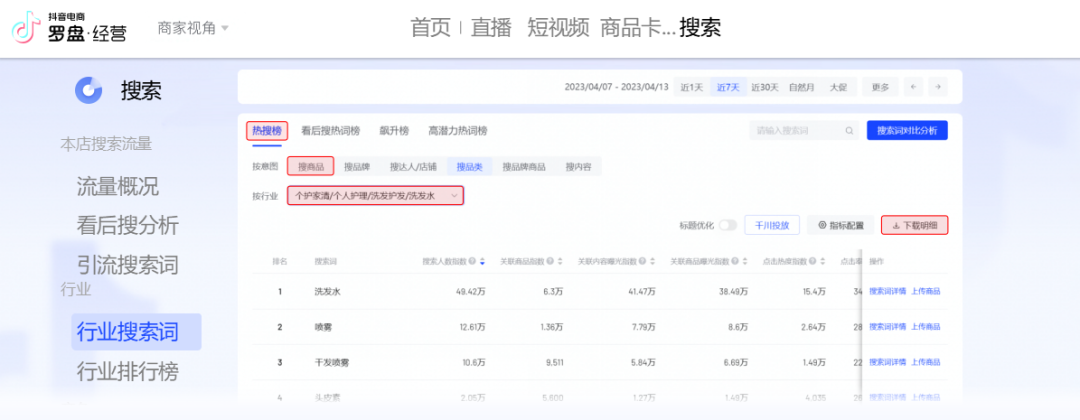Select the 看后搜热词榜 tab
Image resolution: width=1080 pixels, height=420 pixels.
[331, 131]
